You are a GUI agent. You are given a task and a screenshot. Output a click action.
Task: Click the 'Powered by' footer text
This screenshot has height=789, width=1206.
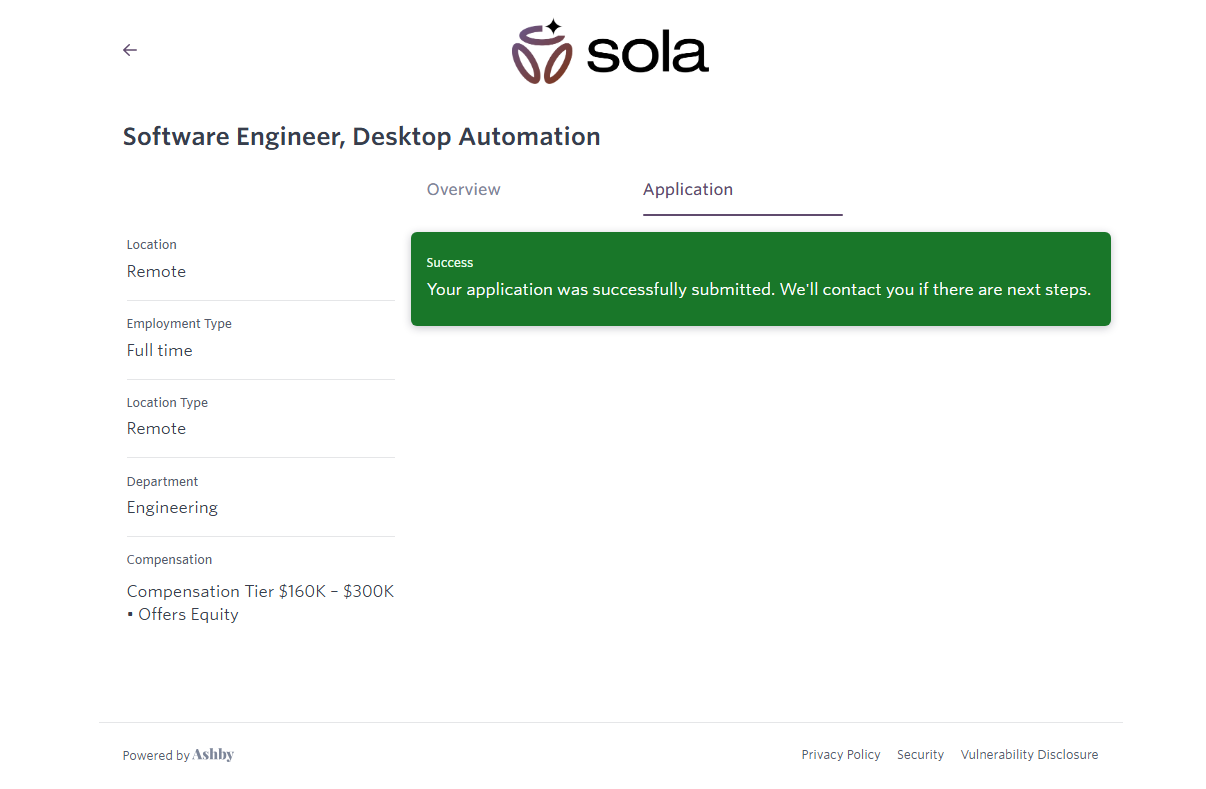156,756
